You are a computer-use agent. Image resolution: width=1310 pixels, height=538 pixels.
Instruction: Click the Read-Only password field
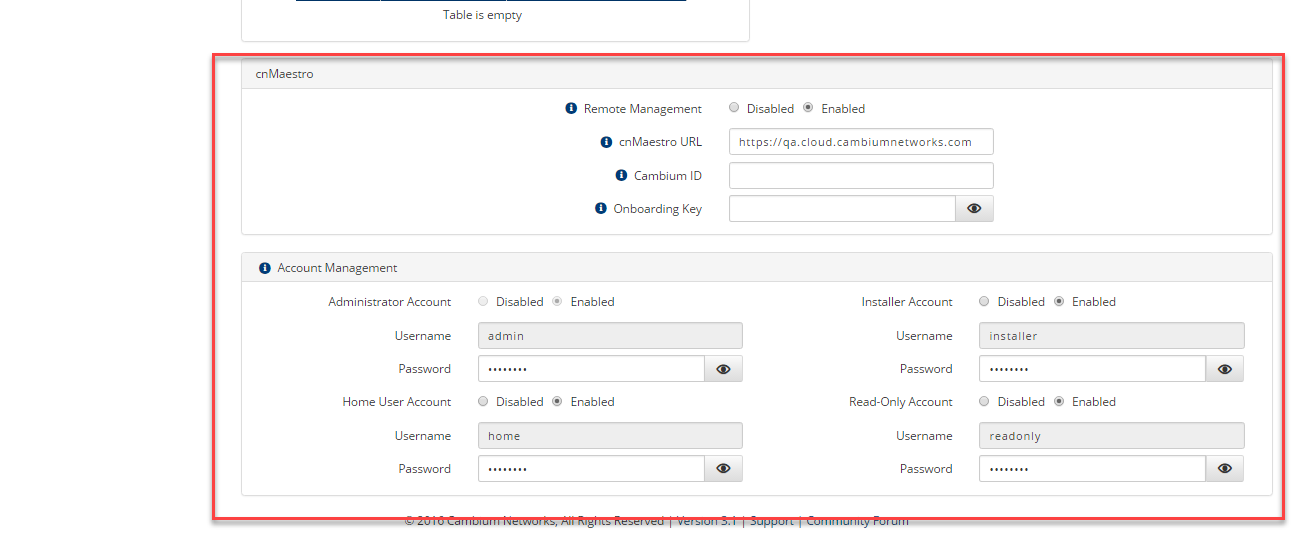click(x=1093, y=469)
